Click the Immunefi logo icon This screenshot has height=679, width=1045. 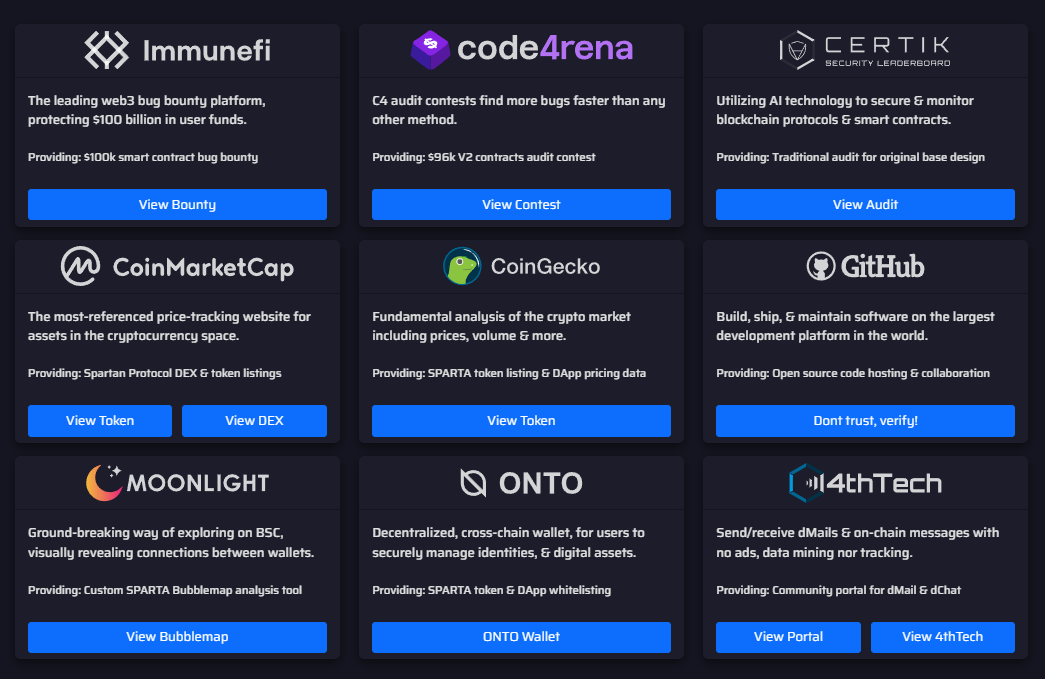(106, 49)
